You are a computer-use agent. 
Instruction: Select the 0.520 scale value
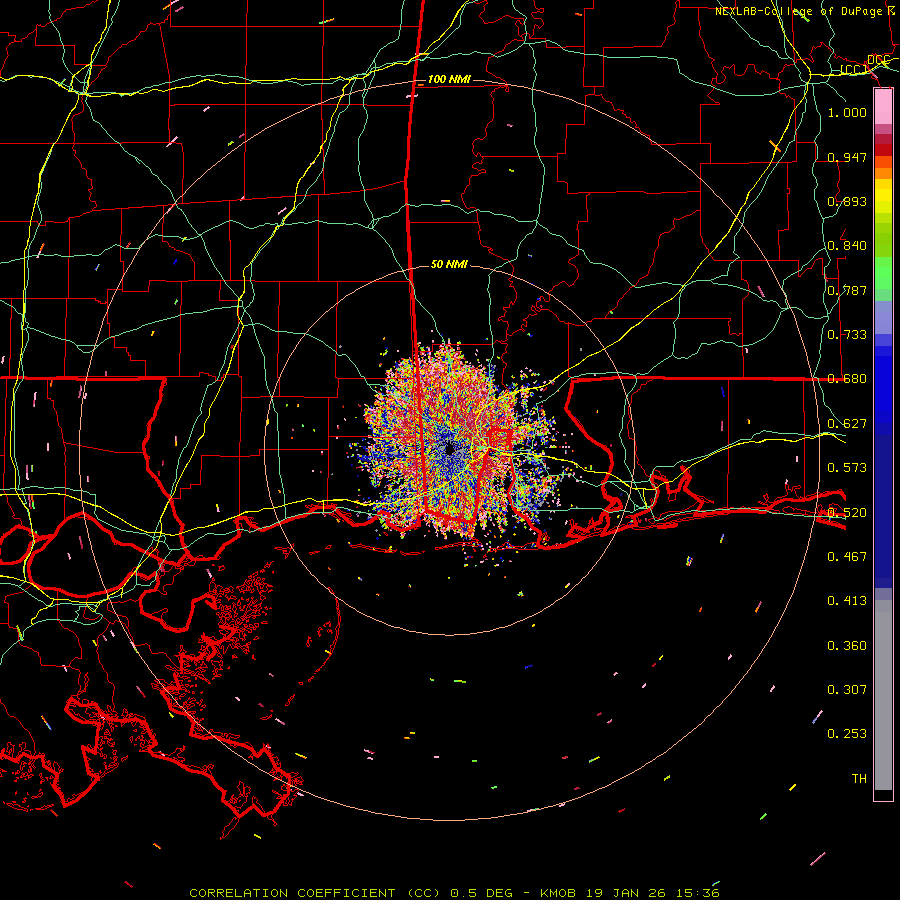(847, 513)
